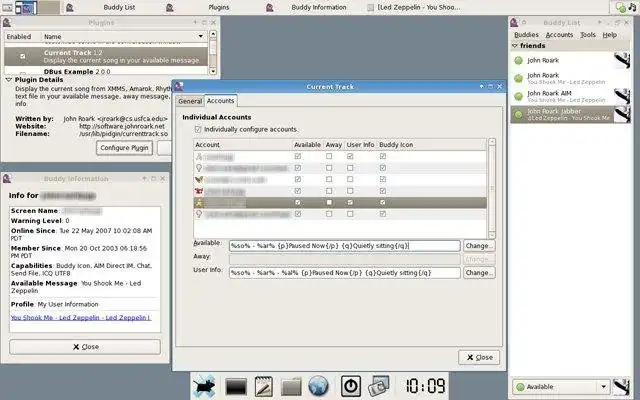Image resolution: width=640 pixels, height=400 pixels.
Task: Click Pidgin icon in Buddy Information title bar
Action: point(7,178)
